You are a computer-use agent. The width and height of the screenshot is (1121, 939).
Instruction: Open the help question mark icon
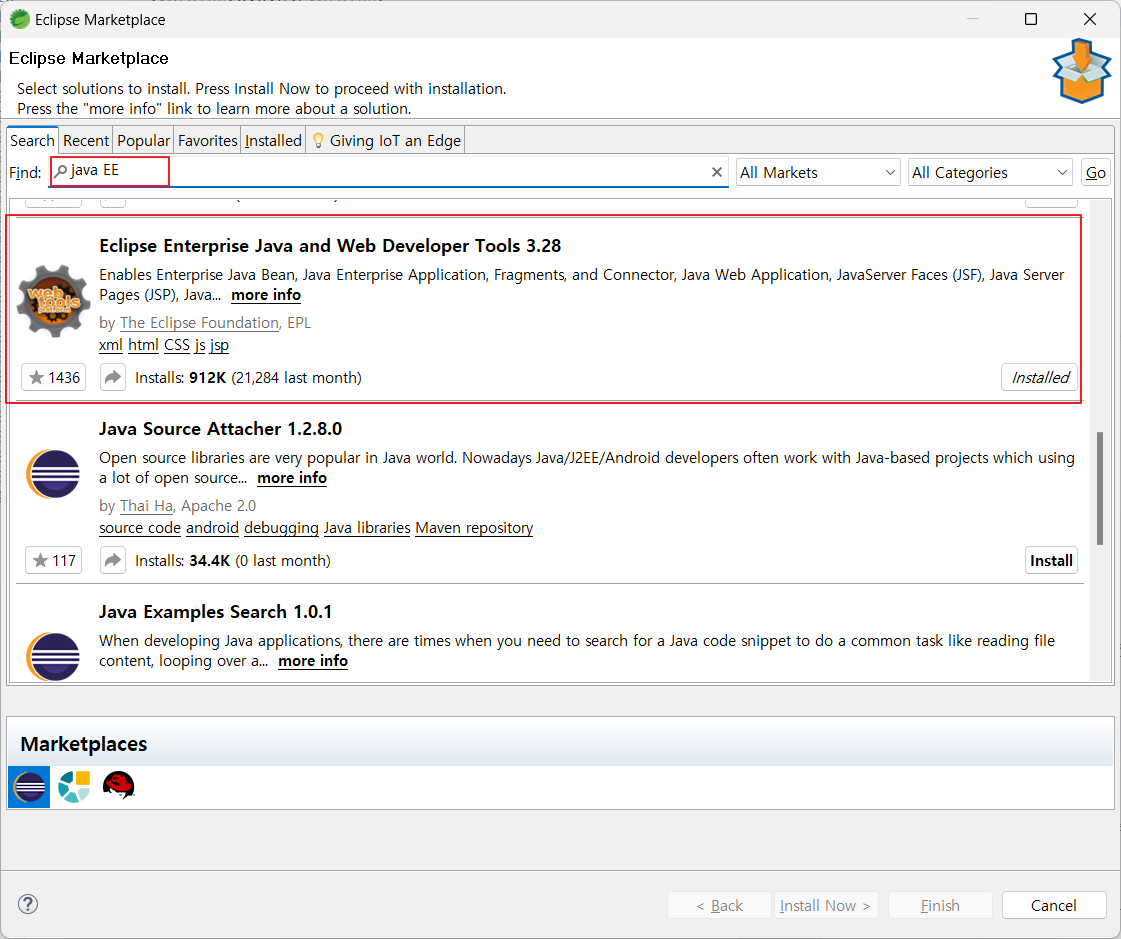pos(28,904)
